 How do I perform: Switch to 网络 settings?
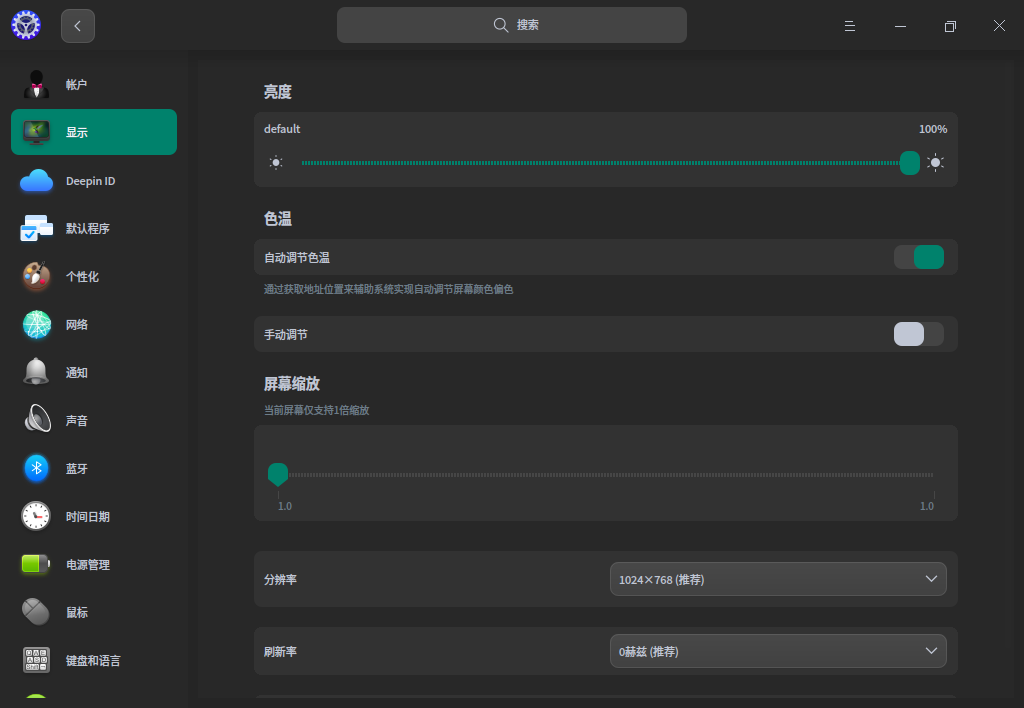pyautogui.click(x=94, y=325)
